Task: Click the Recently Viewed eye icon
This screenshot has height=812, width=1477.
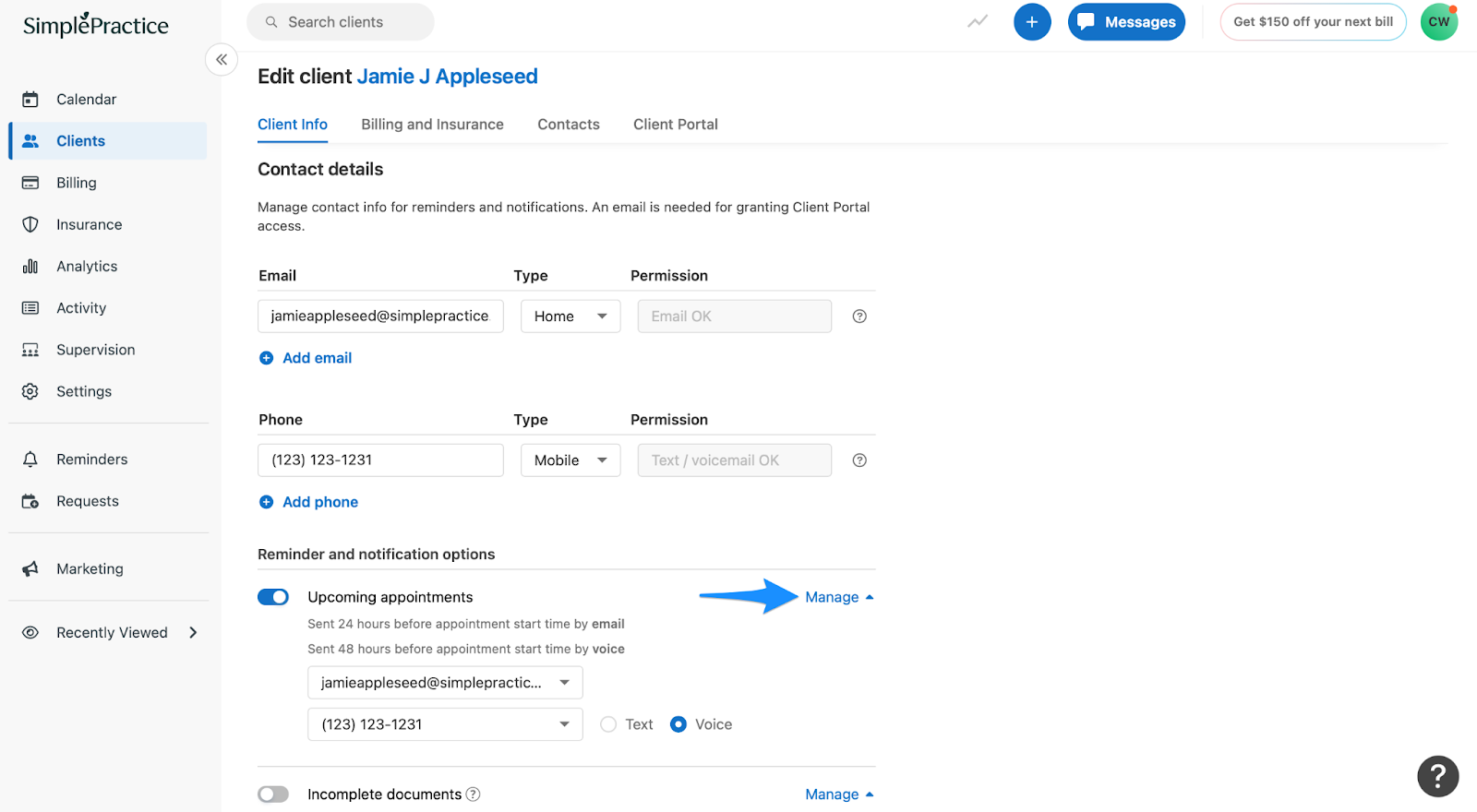Action: coord(30,632)
